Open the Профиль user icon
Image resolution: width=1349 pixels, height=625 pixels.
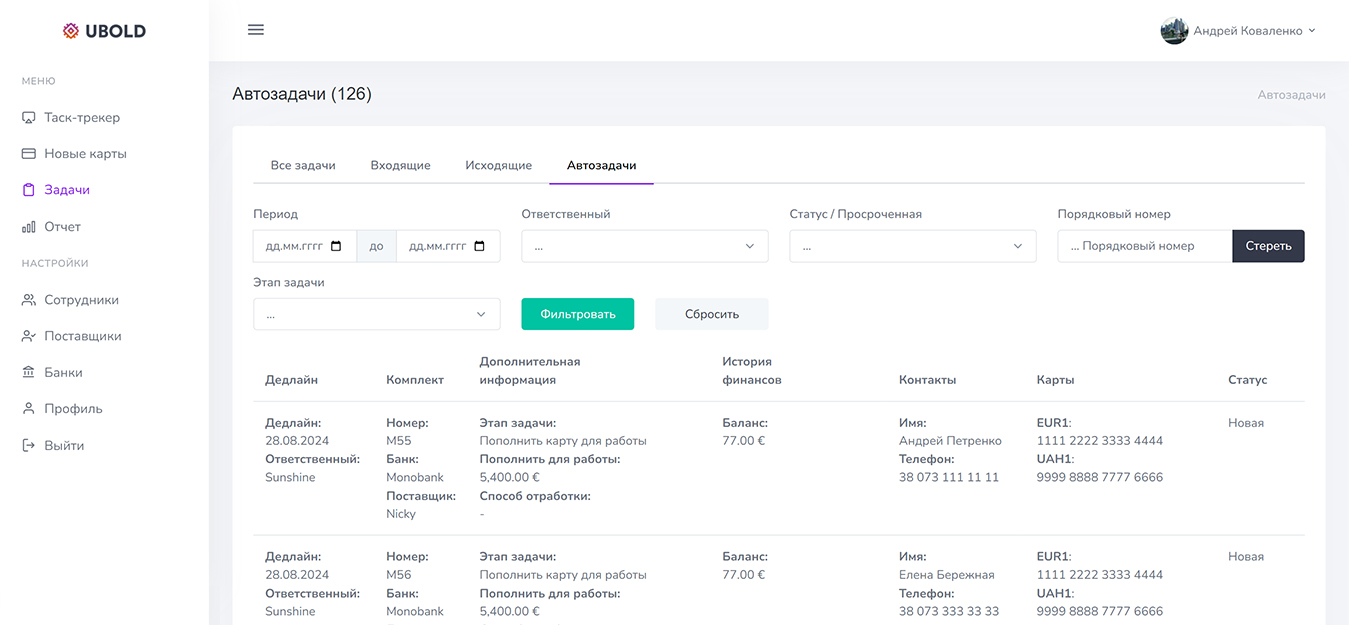tap(27, 408)
